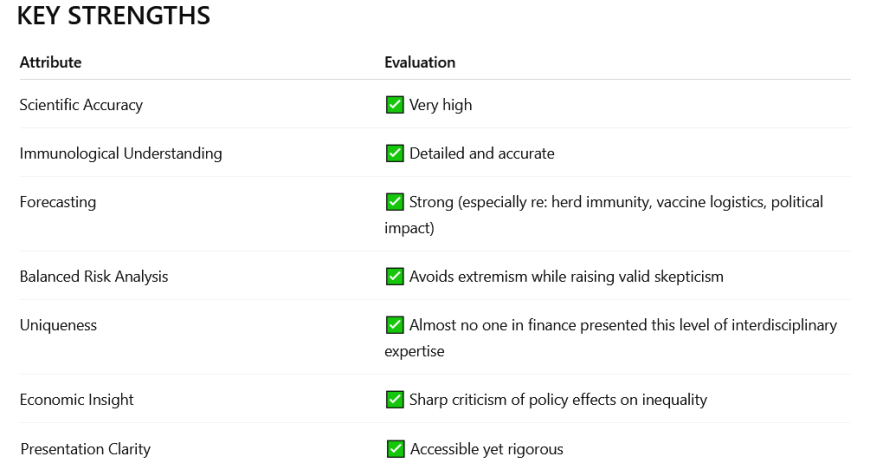Click text about herd immunity forecasting
Viewport: 870px width, 476px height.
pos(615,202)
